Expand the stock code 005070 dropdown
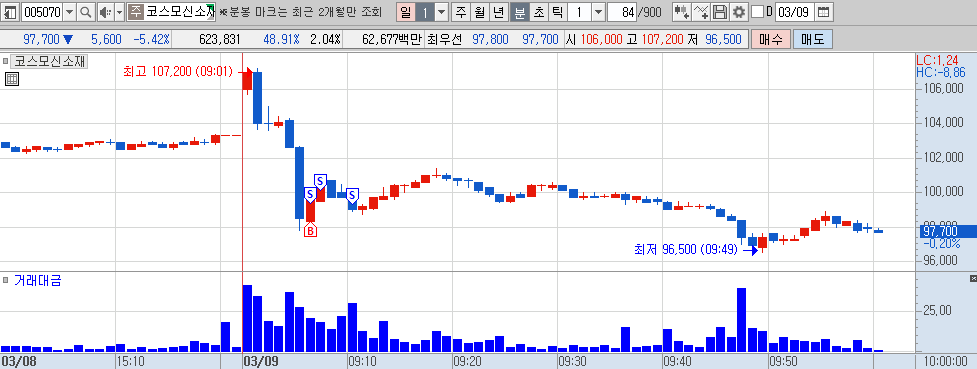Screen dimensions: 977x369 69,12
